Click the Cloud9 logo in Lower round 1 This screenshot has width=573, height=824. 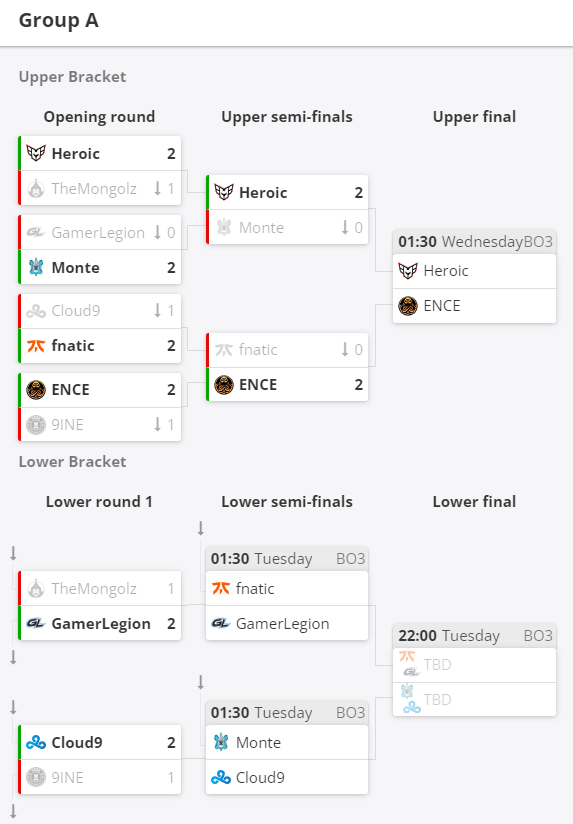coord(36,743)
